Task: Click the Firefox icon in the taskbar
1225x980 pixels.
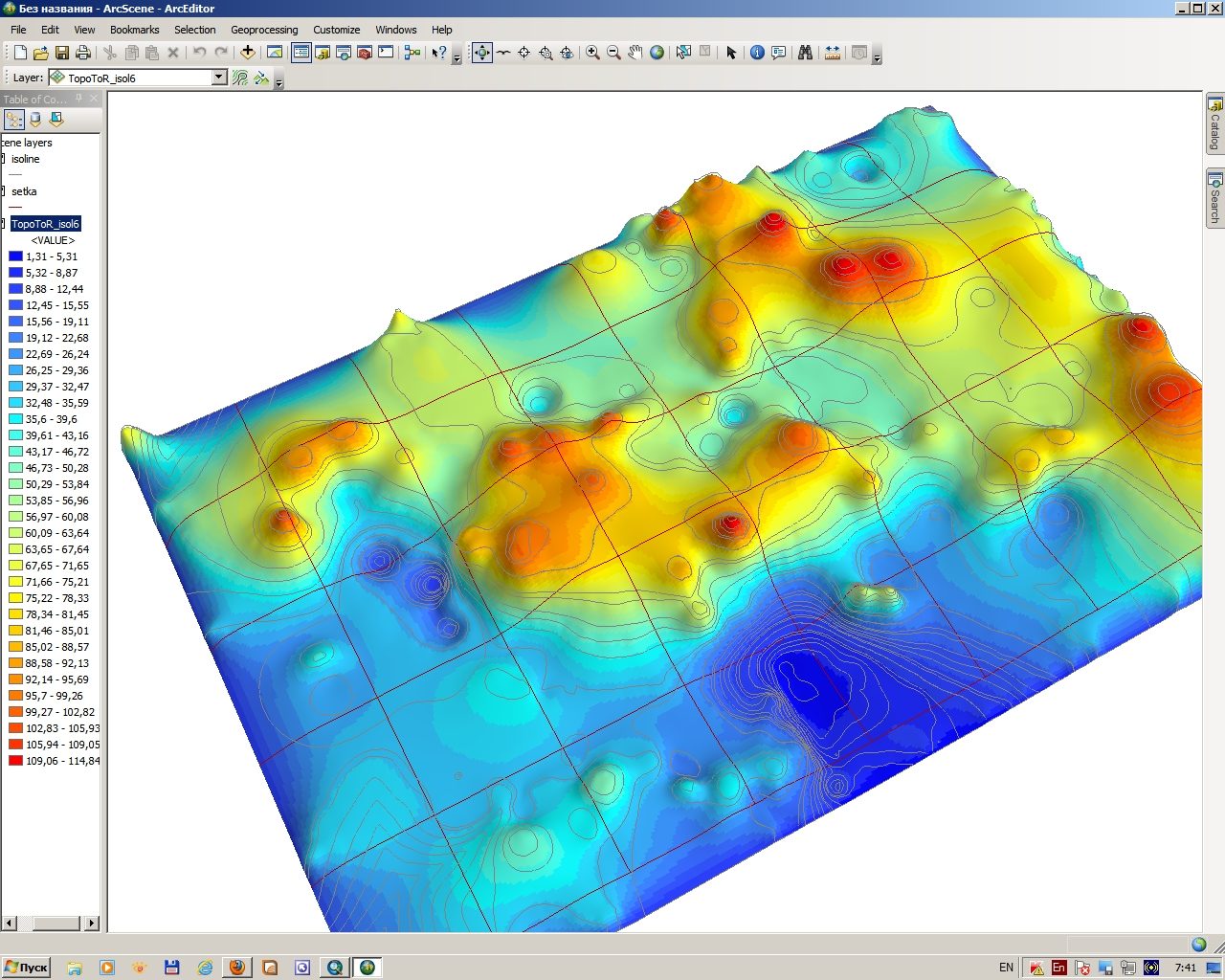Action: pos(236,968)
